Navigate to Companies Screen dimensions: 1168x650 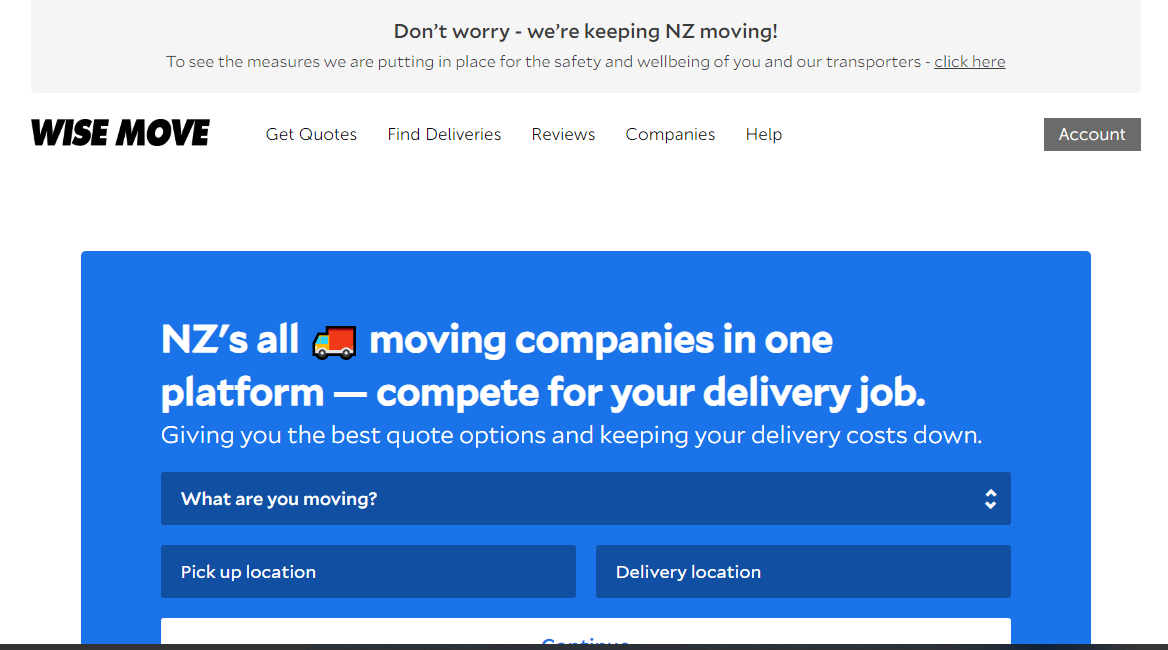670,134
